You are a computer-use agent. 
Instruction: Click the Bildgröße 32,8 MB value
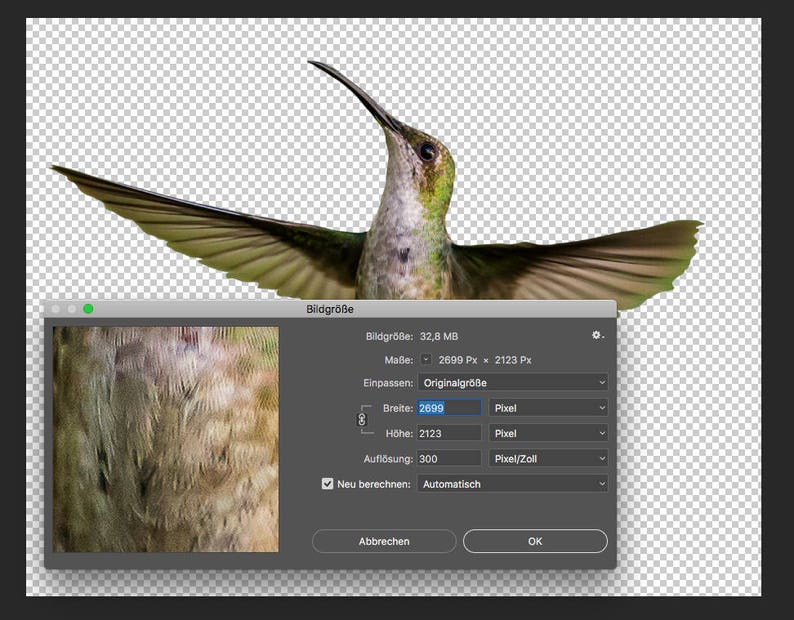click(x=439, y=336)
